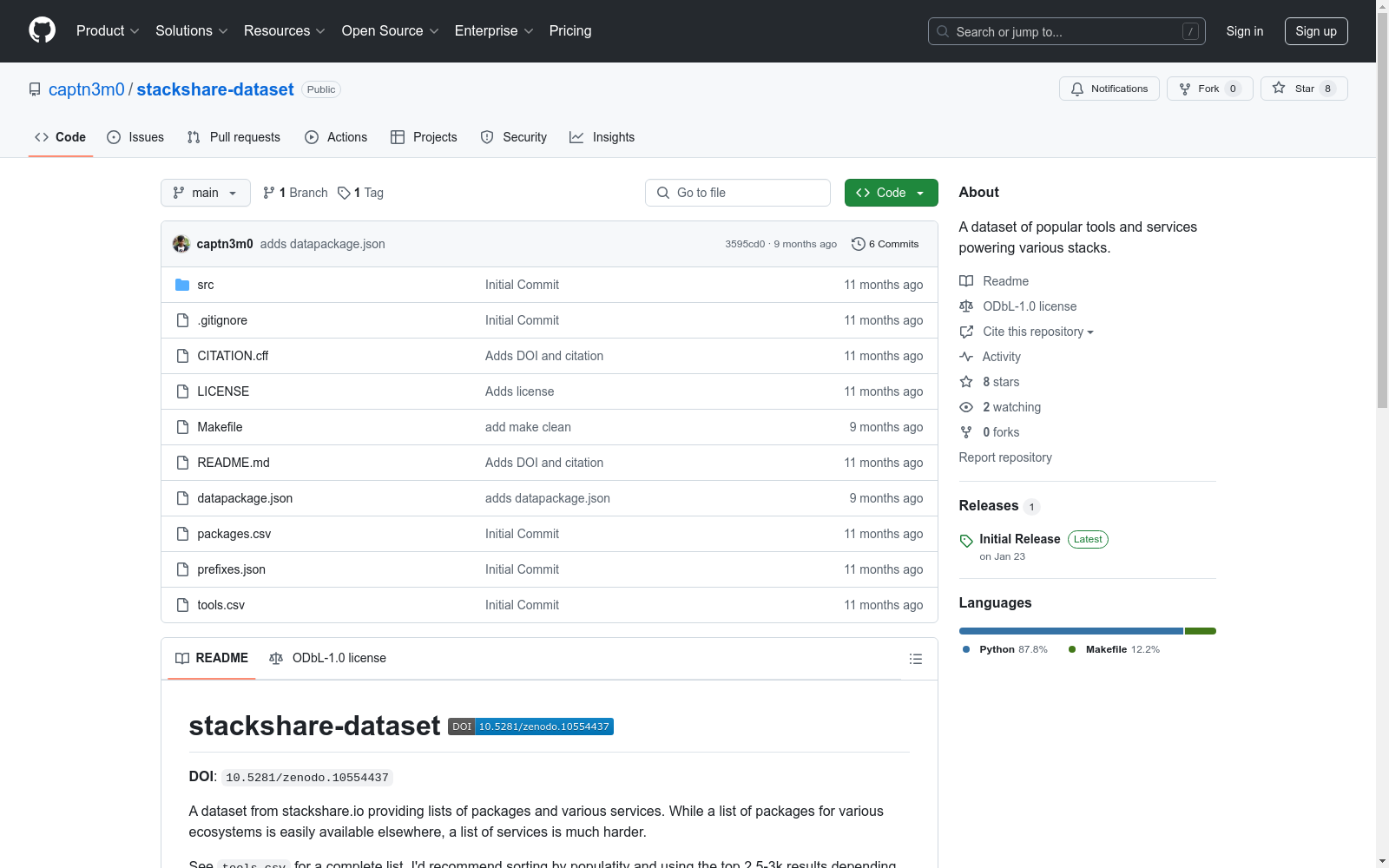1389x868 pixels.
Task: Click the star icon in Star button
Action: (x=1279, y=88)
